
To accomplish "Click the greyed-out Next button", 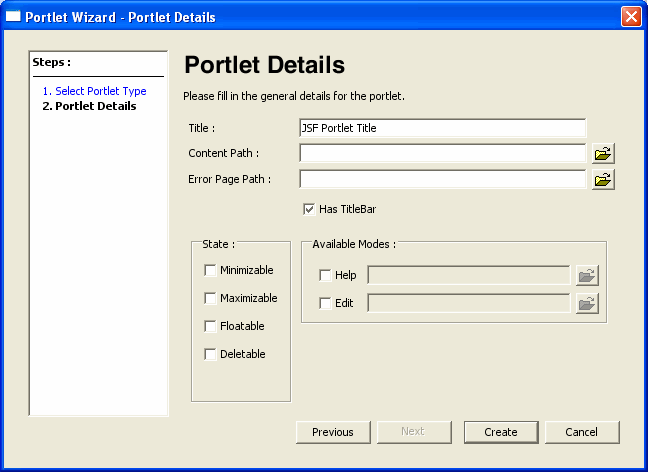I will (414, 432).
